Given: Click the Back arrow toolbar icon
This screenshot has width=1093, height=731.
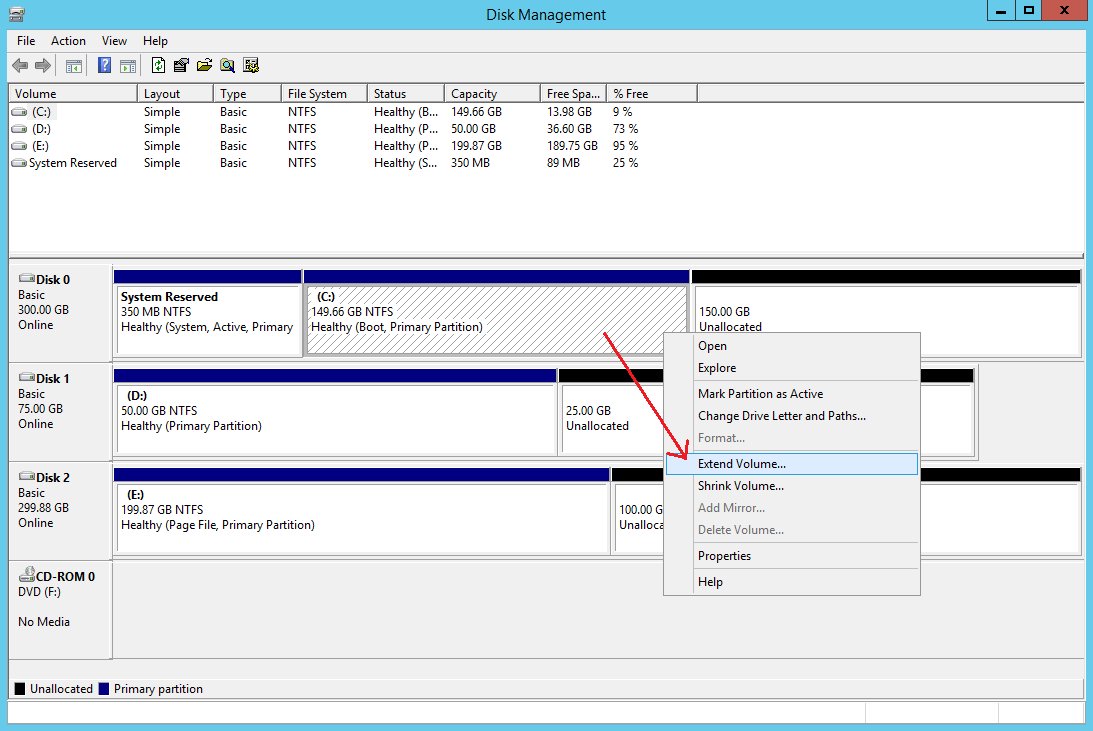Looking at the screenshot, I should pyautogui.click(x=20, y=66).
